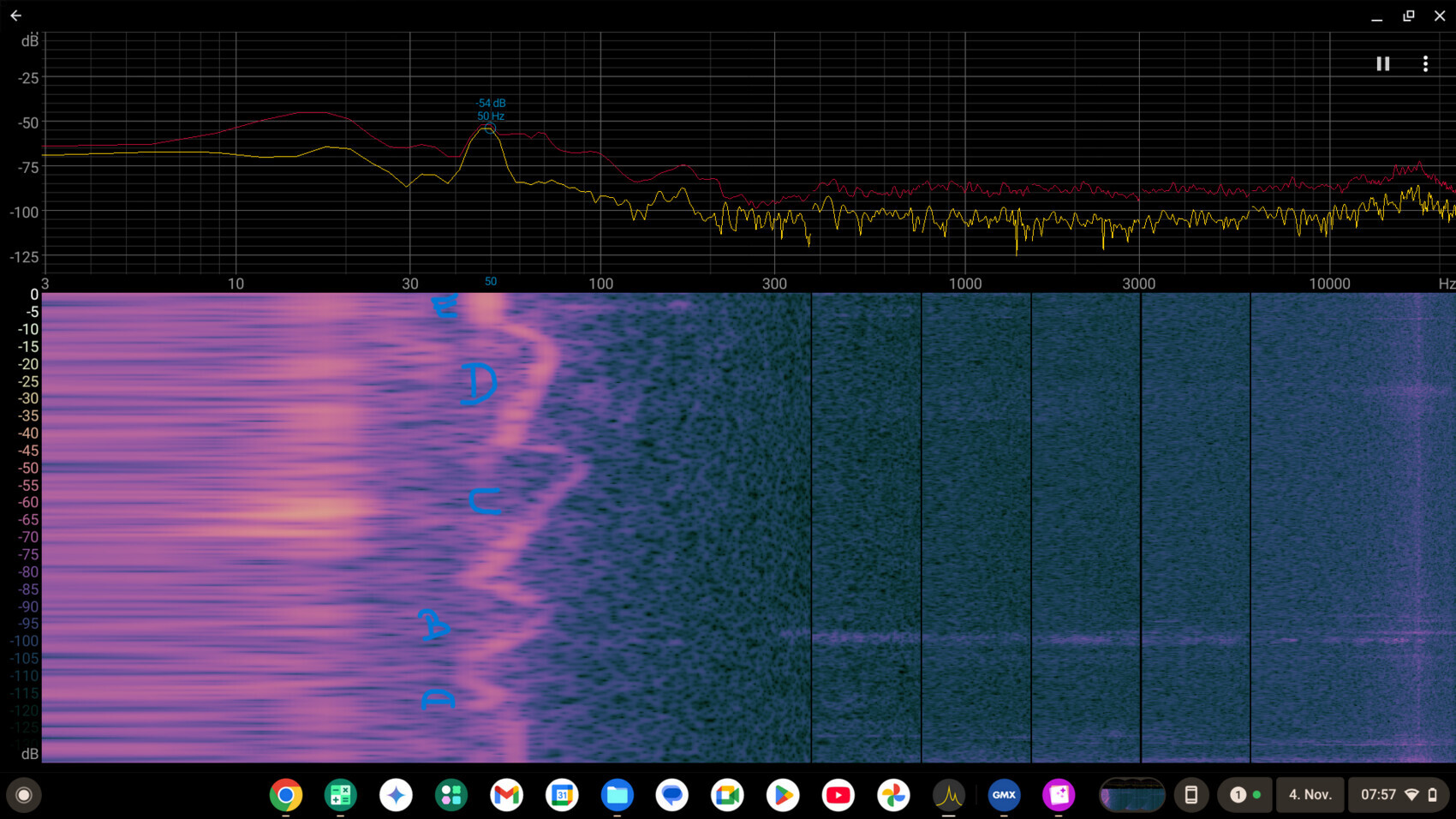
Task: Open Gmail from the shelf
Action: click(x=506, y=795)
